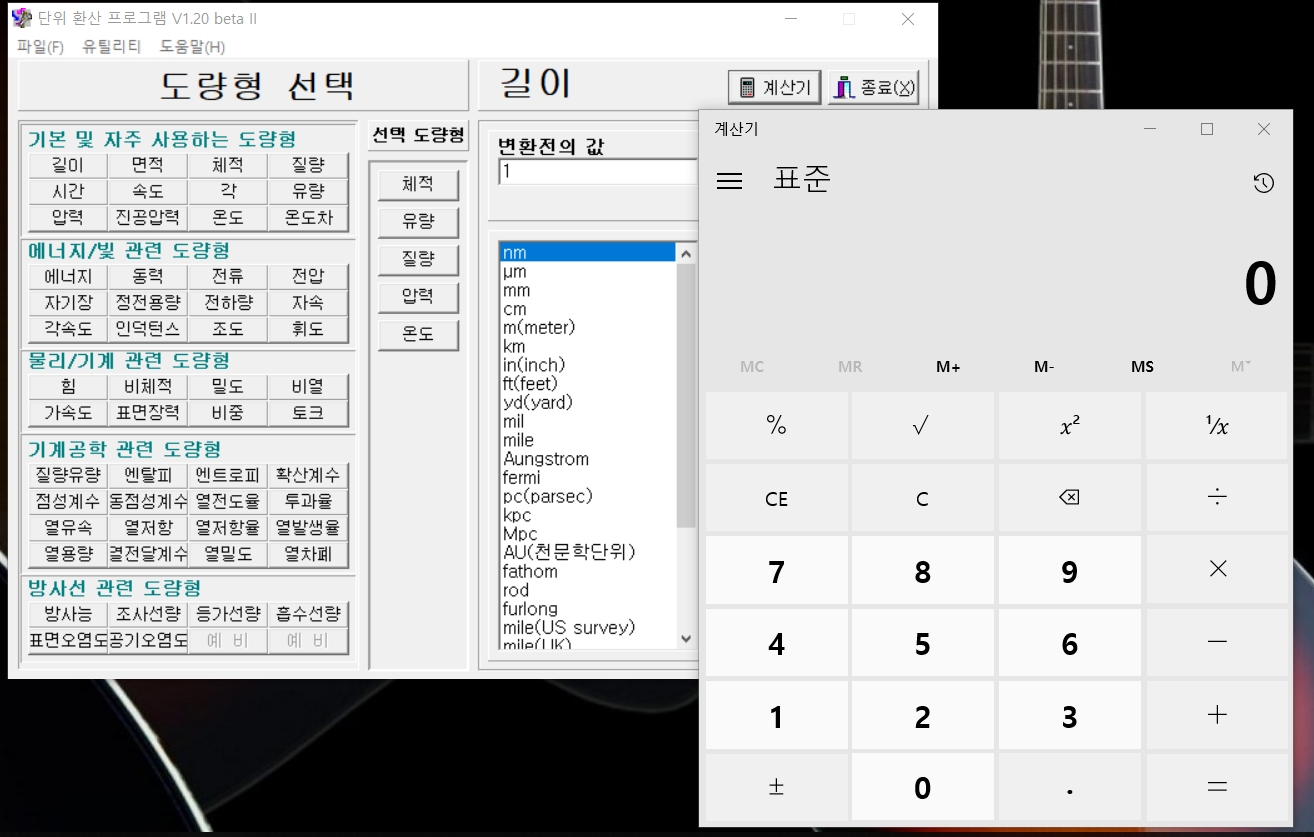1314x837 pixels.
Task: Click the 계산기 button with calculator icon
Action: pos(774,87)
